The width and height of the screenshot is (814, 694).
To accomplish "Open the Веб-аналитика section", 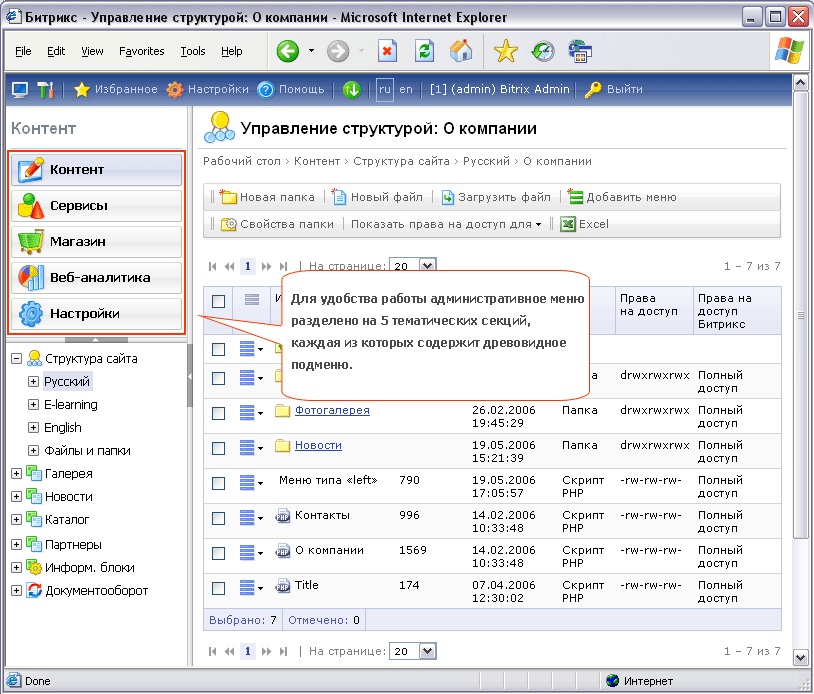I will 97,278.
